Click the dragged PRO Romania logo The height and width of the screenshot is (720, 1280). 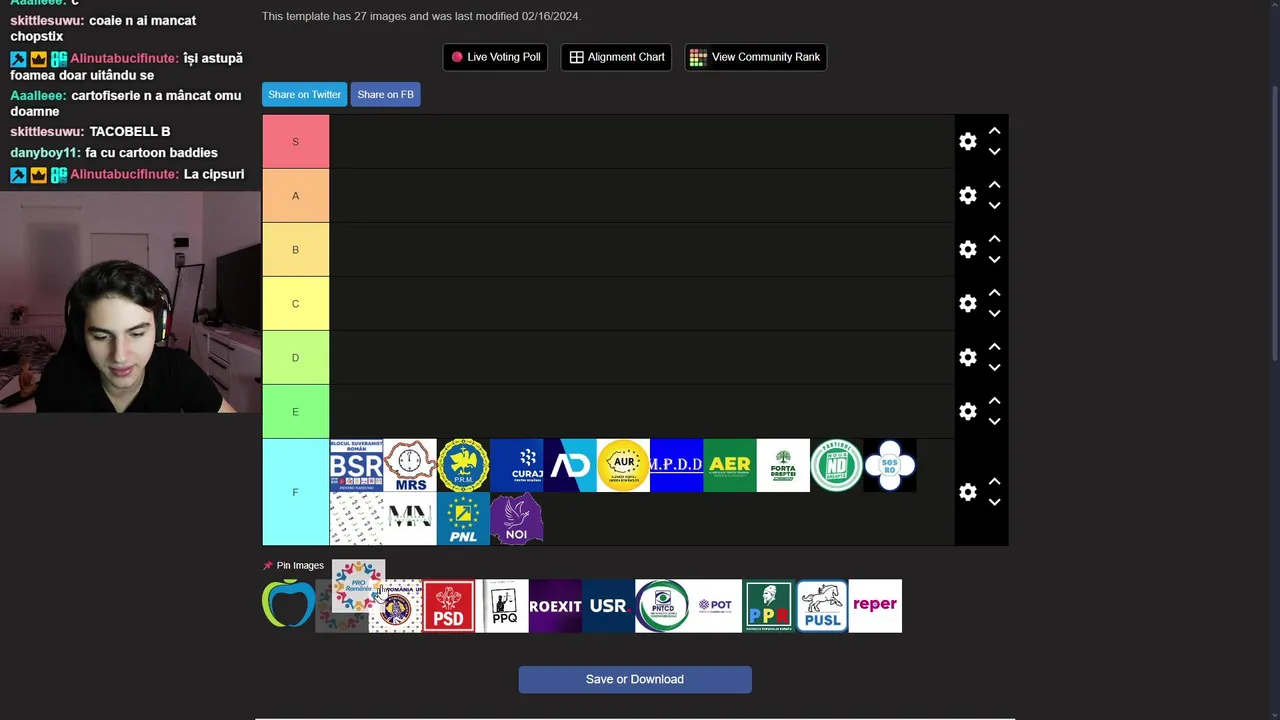pos(358,586)
